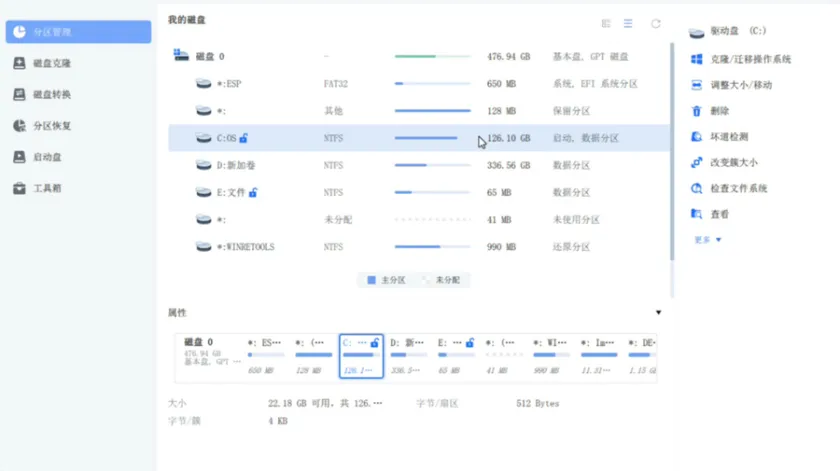840x471 pixels.
Task: Click the 驱动盘 (C:) drive icon
Action: pyautogui.click(x=696, y=32)
